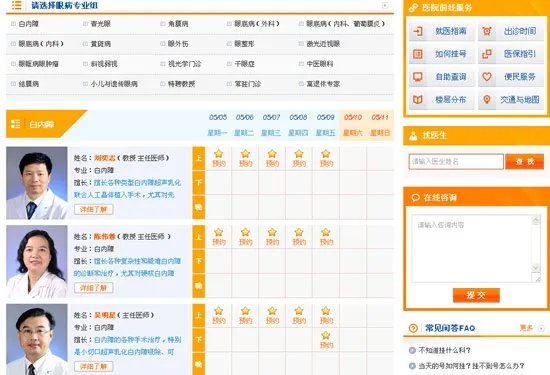
Task: Click 详细了解 for 刘奕志
Action: click(93, 209)
